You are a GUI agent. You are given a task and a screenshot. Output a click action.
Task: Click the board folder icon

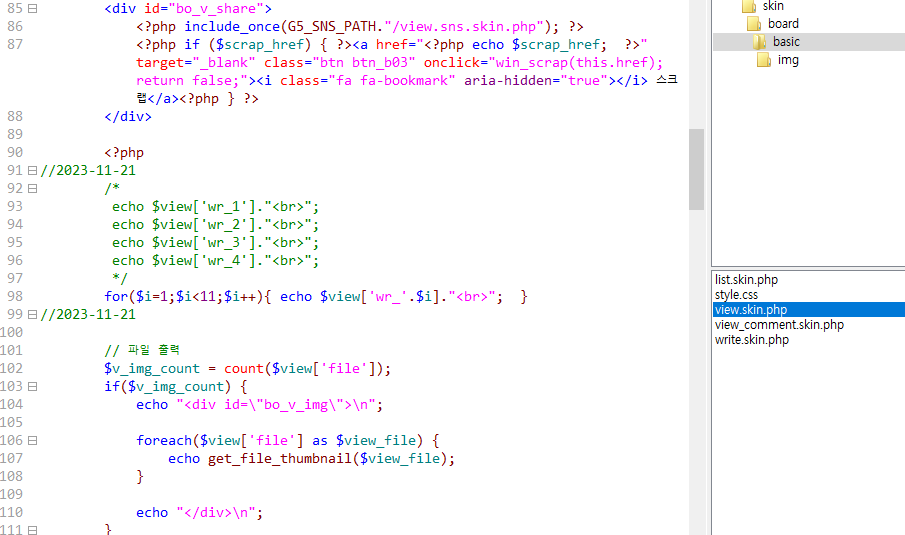point(754,24)
